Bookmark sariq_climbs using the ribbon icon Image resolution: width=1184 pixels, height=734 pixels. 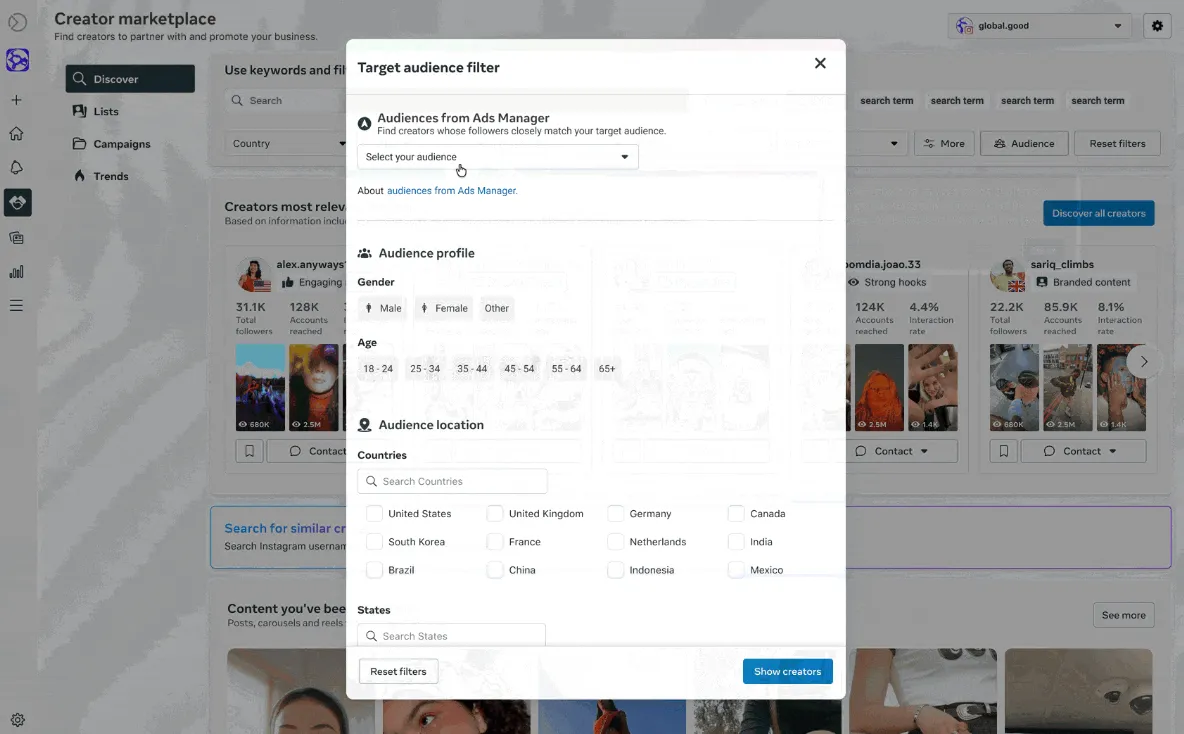pos(1003,450)
